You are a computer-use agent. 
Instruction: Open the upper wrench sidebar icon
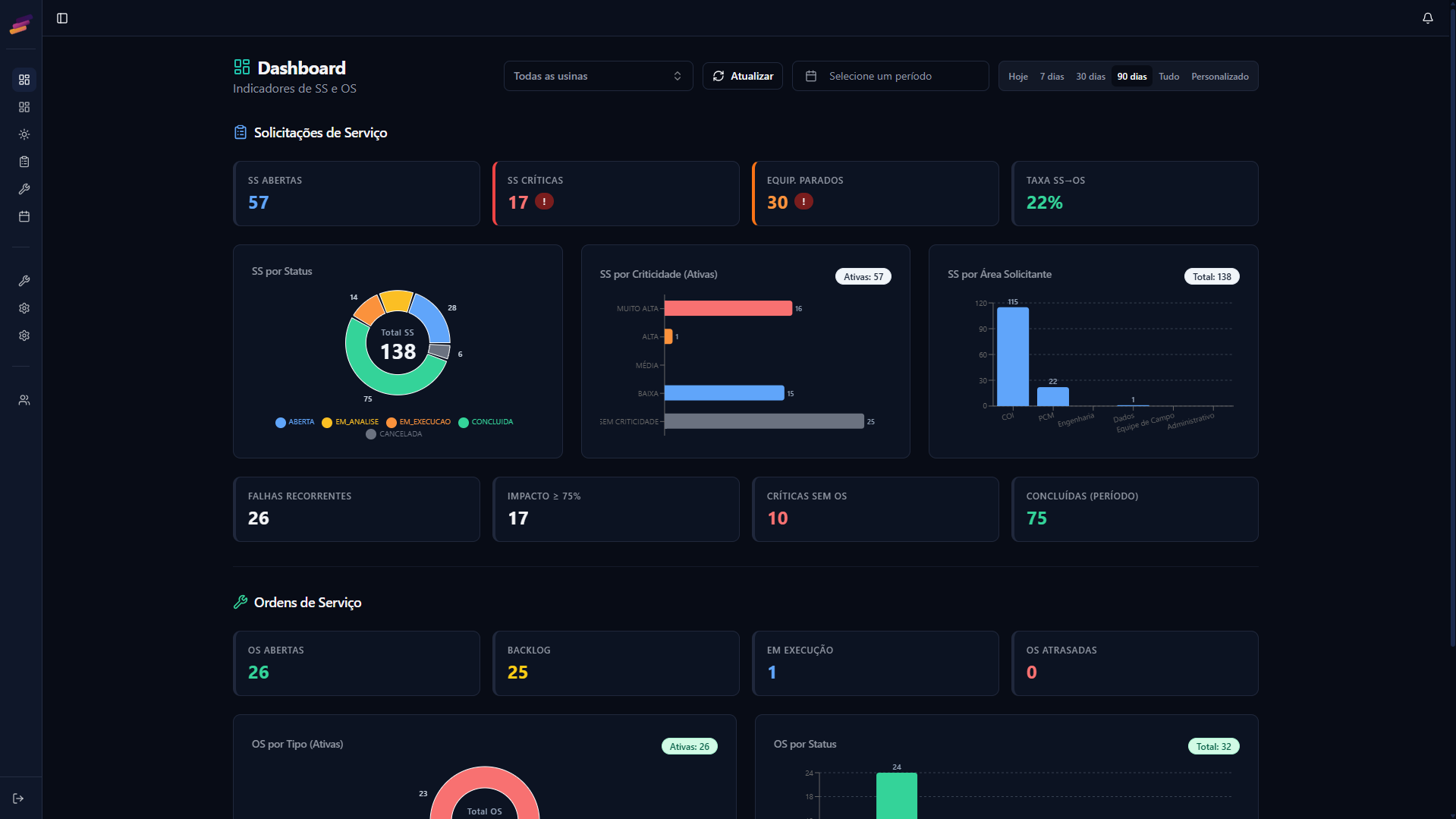click(24, 189)
